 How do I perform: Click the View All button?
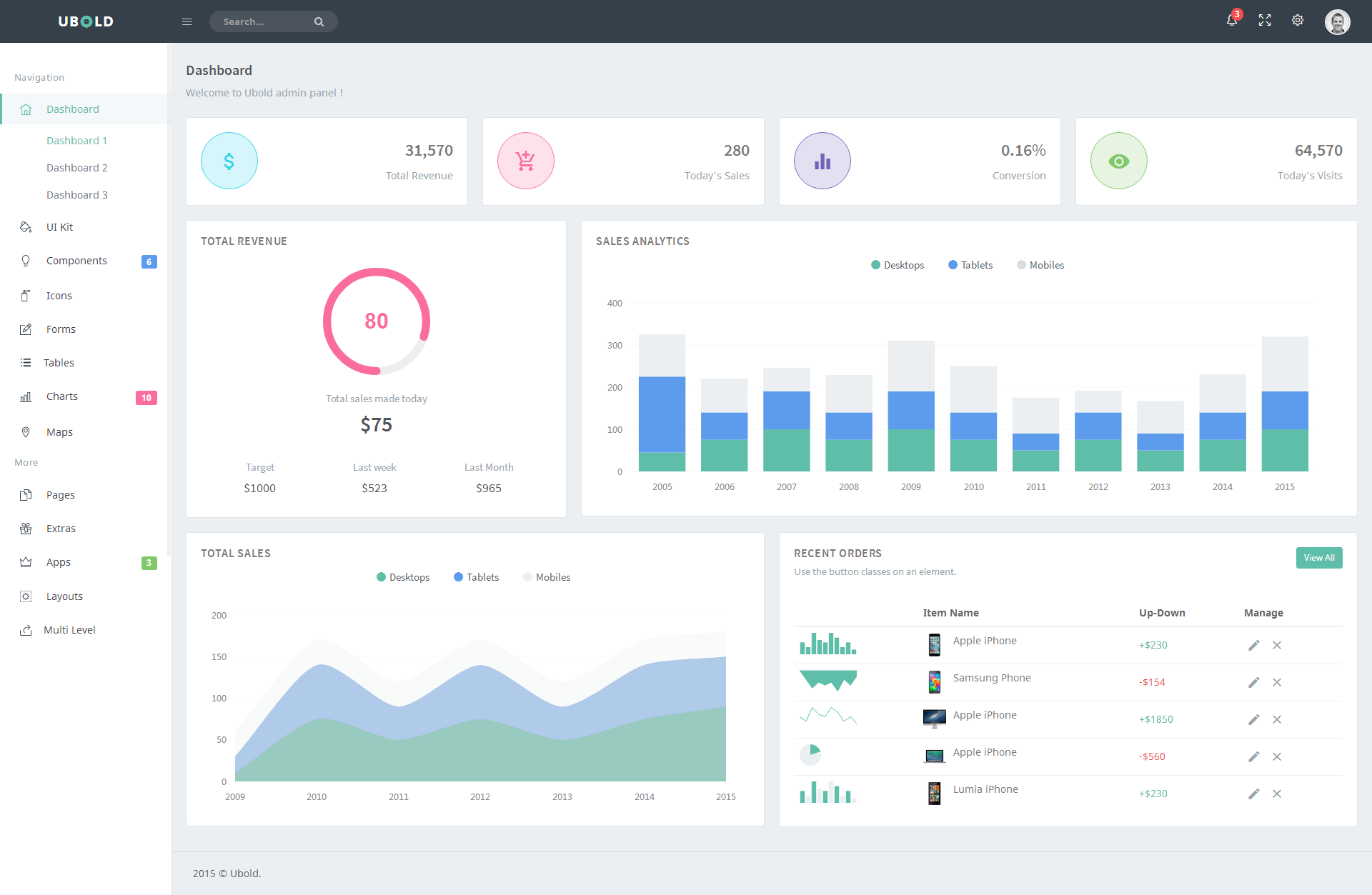[1319, 558]
